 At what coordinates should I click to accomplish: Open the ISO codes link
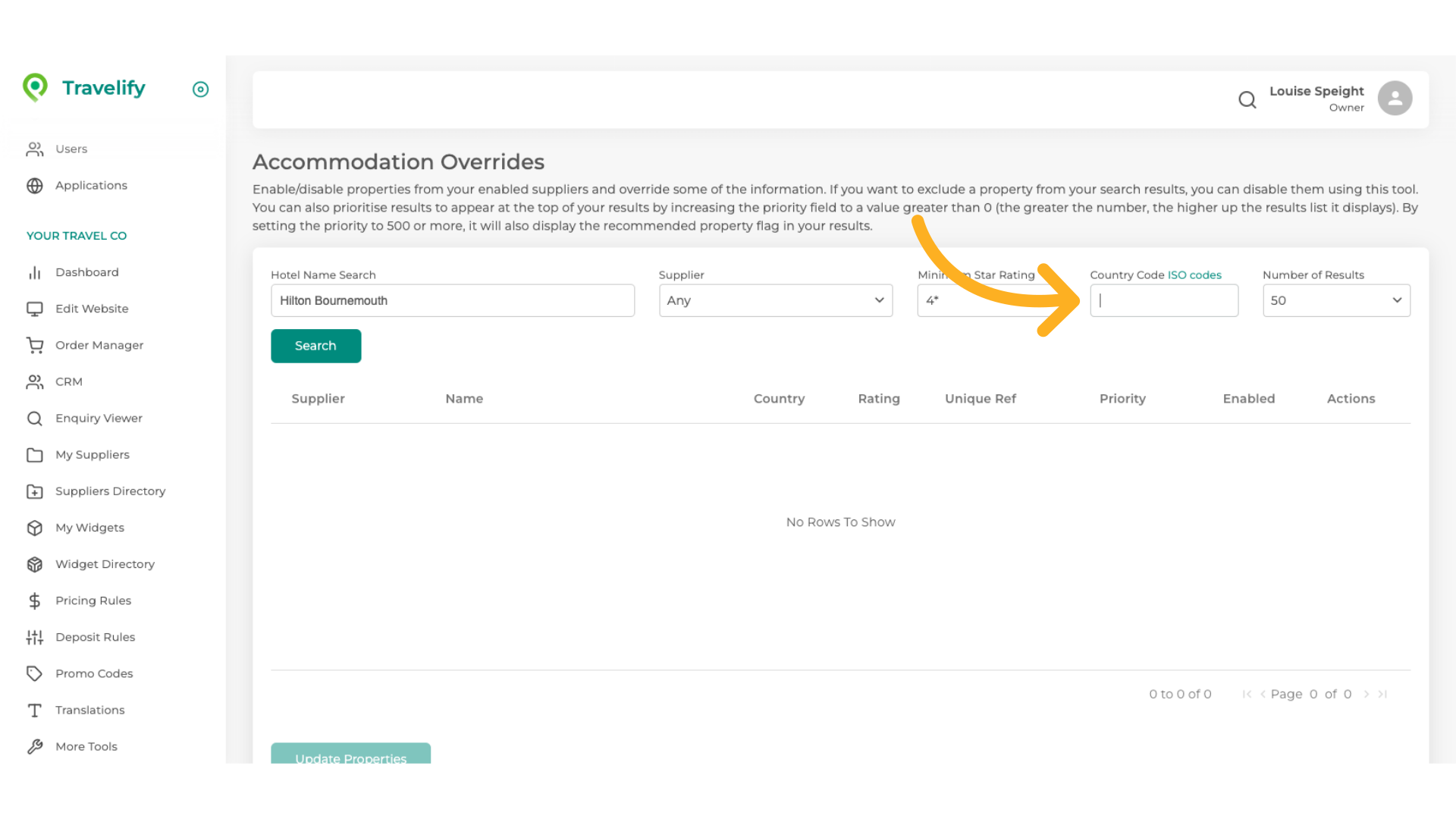(1194, 275)
